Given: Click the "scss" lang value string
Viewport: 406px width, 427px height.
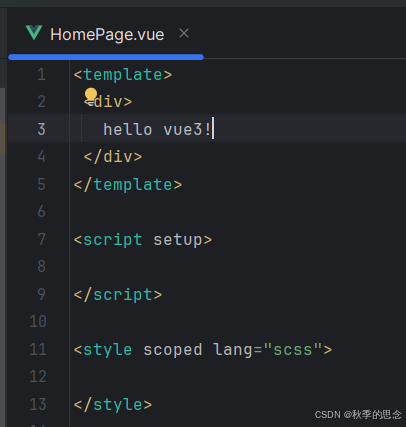Looking at the screenshot, I should click(293, 350).
